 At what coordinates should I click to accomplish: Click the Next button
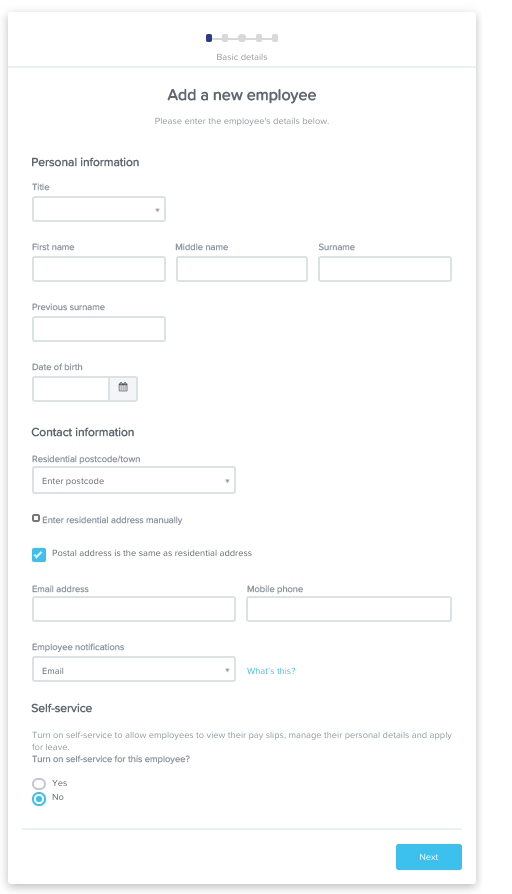tap(429, 857)
